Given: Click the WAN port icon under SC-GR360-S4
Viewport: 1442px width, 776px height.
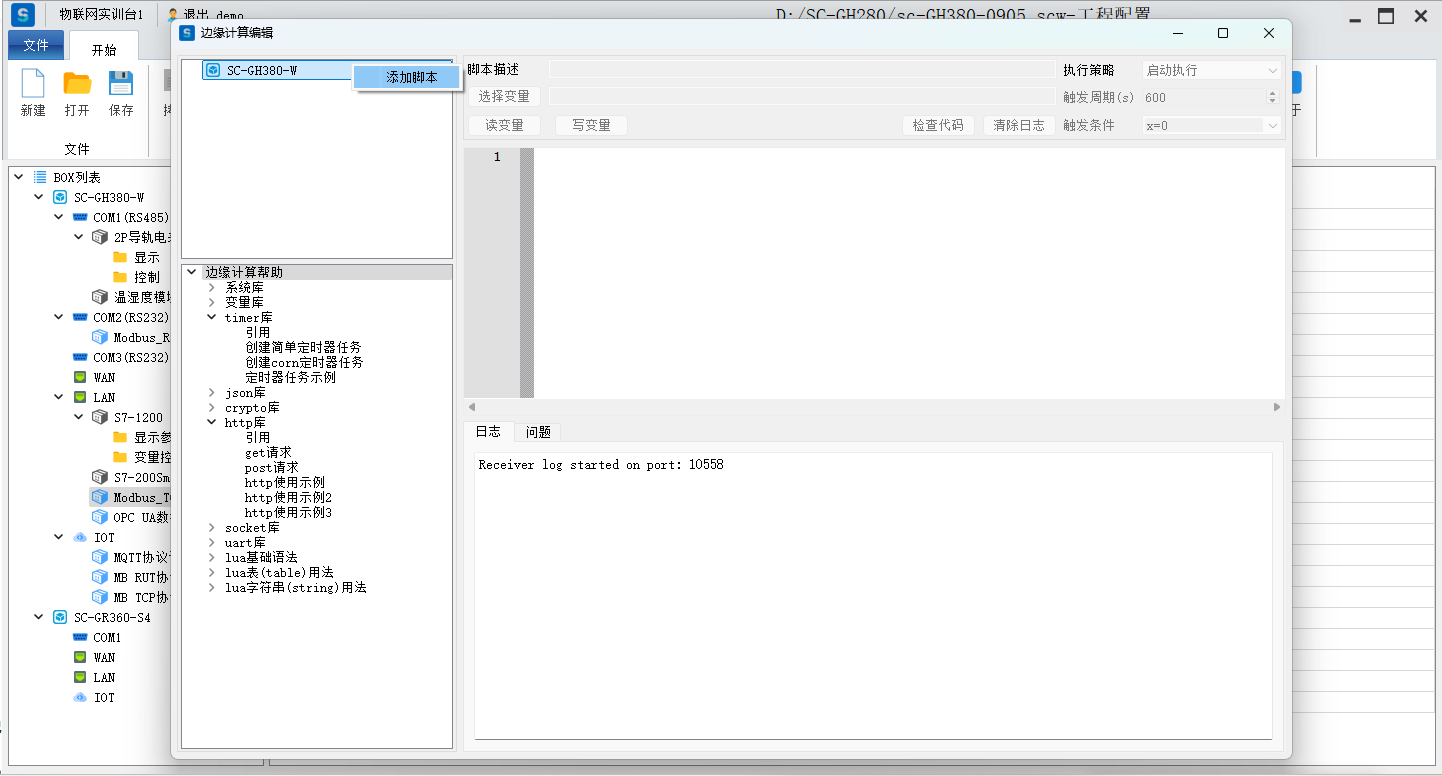Looking at the screenshot, I should click(x=80, y=658).
